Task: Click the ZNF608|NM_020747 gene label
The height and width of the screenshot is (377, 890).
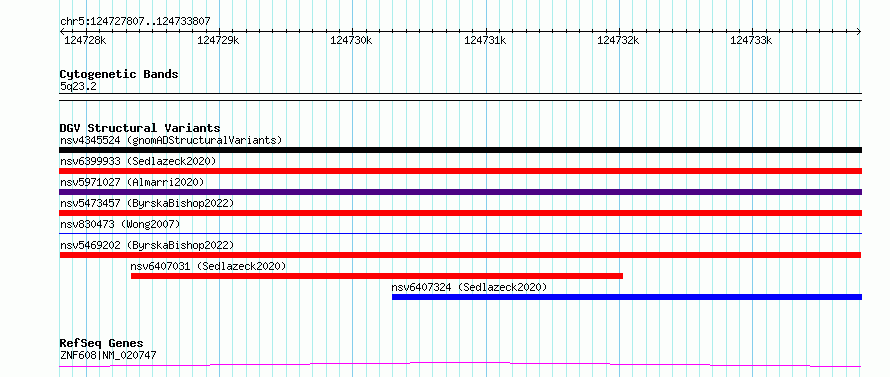Action: (x=108, y=356)
